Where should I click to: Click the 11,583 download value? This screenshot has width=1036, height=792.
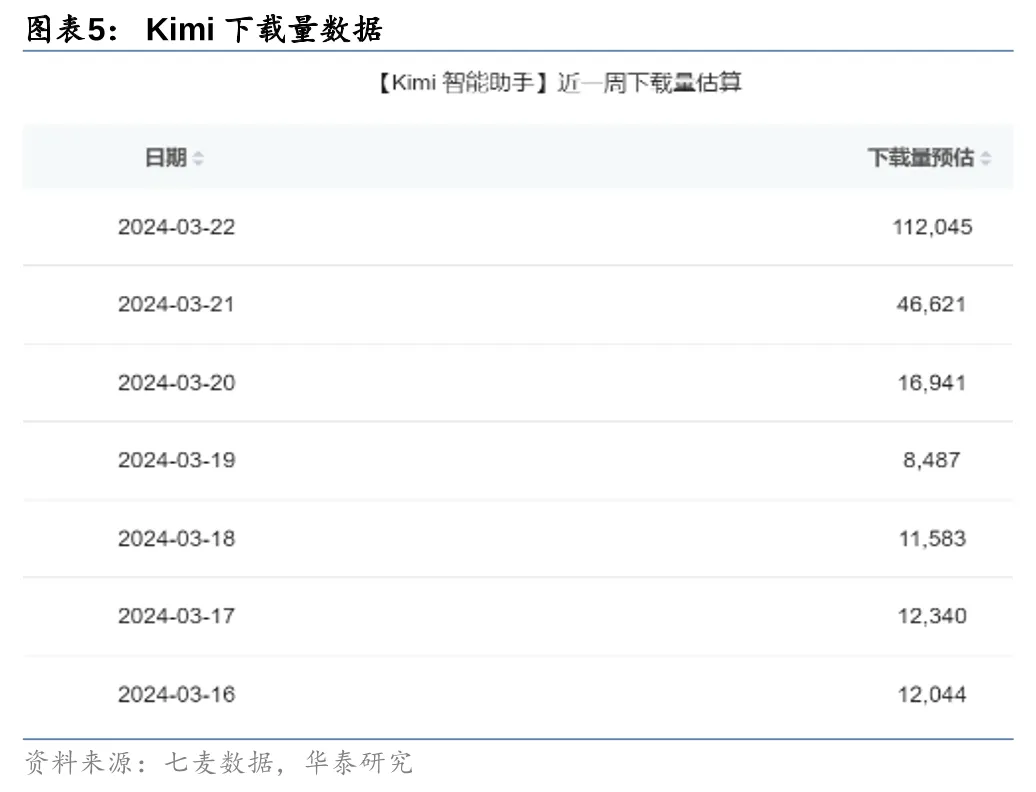931,539
